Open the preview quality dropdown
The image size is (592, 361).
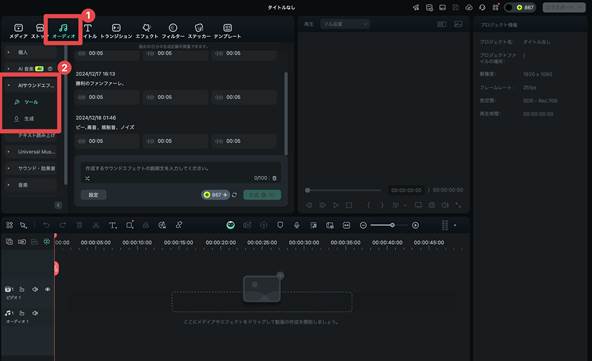[x=345, y=24]
